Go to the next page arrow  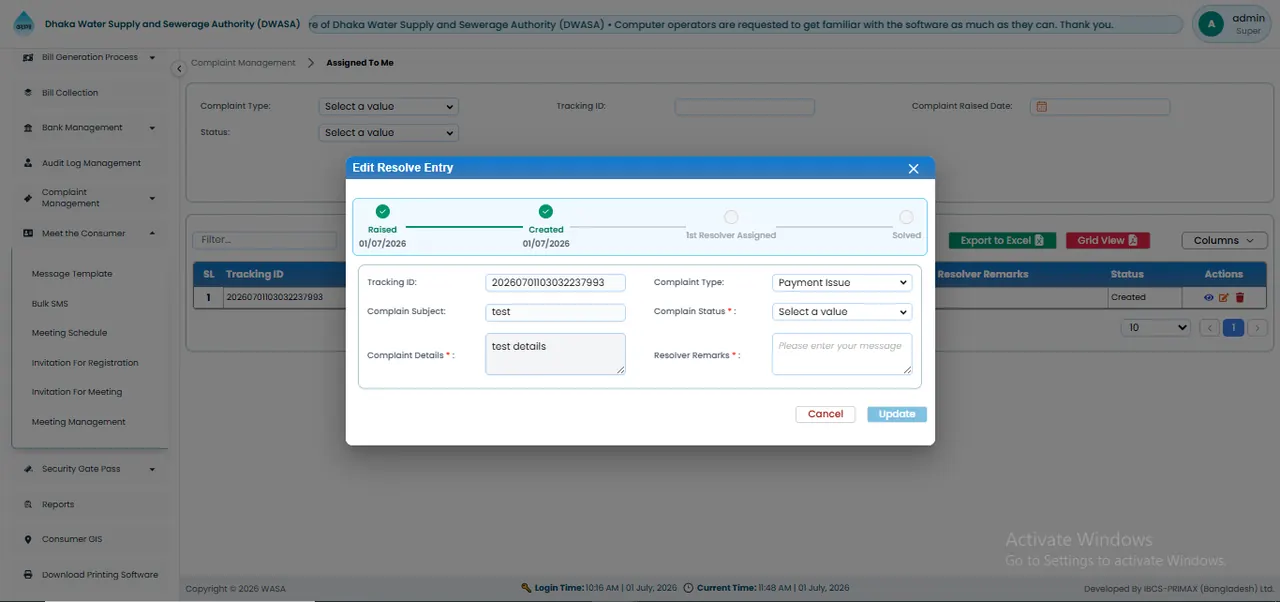(x=1258, y=328)
